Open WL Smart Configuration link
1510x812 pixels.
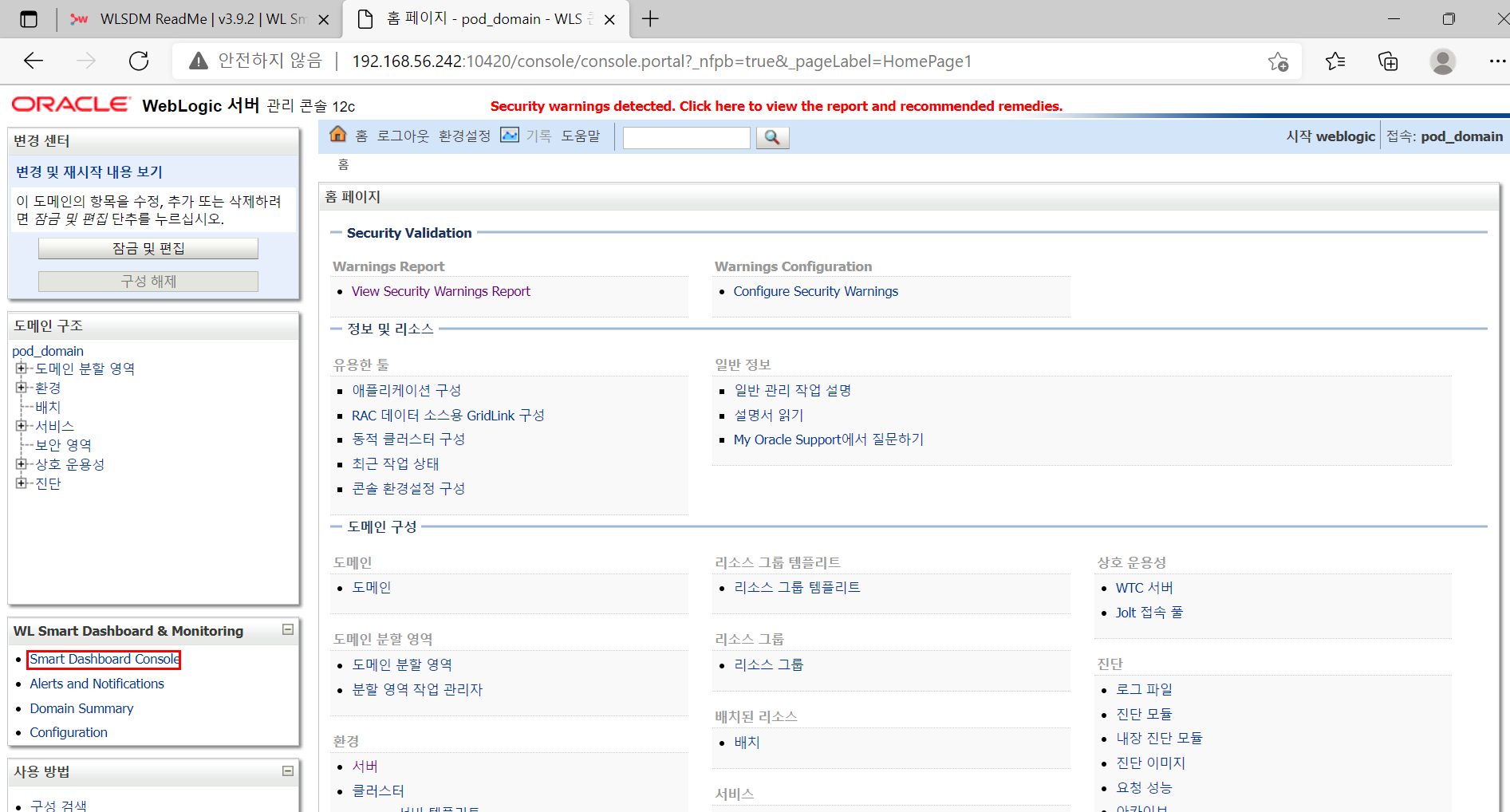click(69, 732)
